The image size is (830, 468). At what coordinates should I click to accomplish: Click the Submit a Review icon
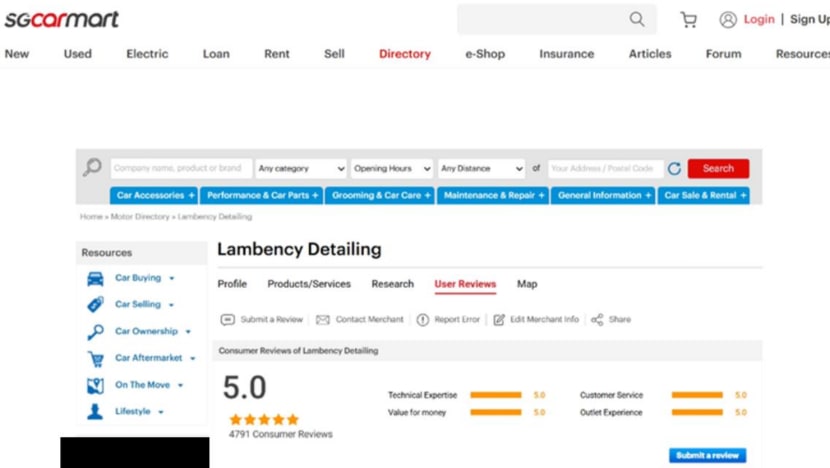228,320
